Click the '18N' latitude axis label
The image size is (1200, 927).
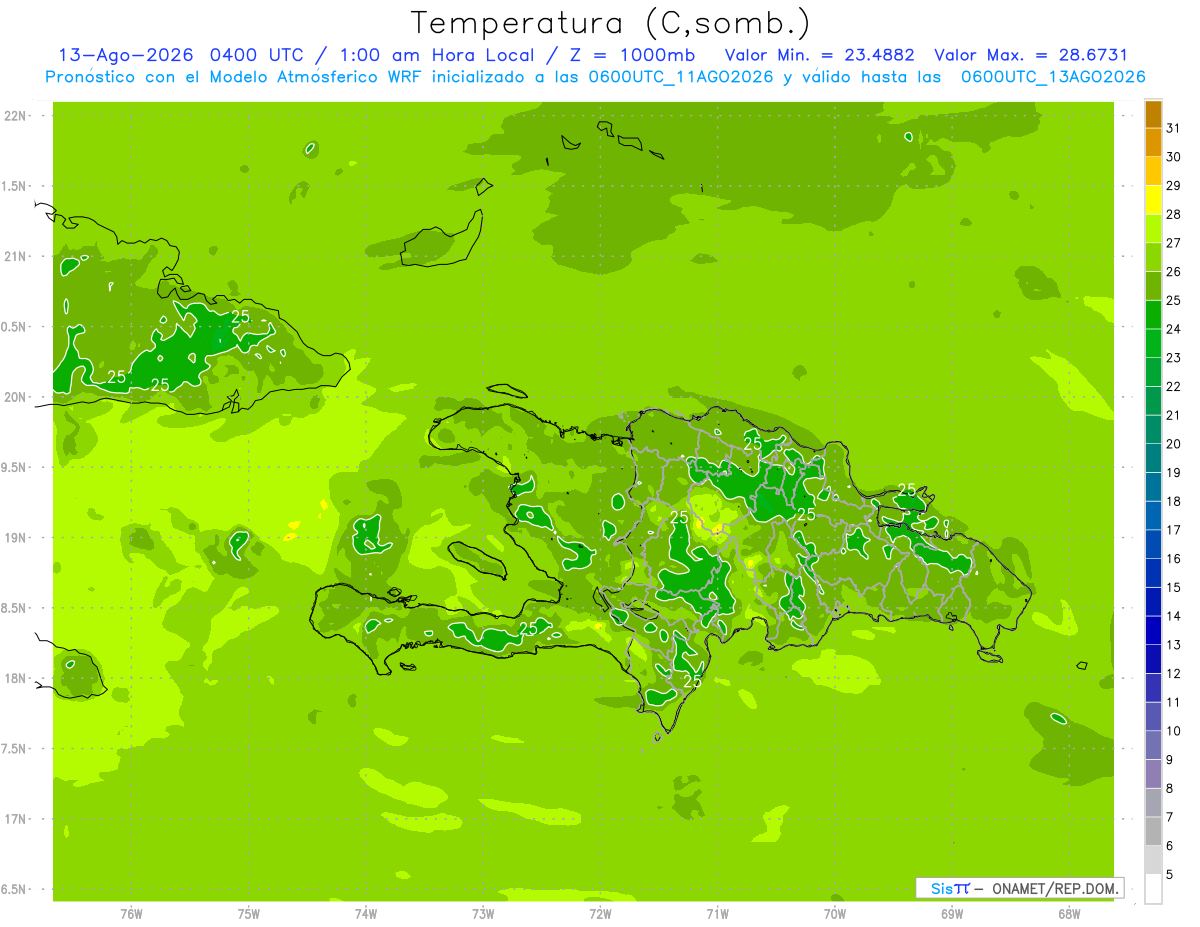pos(15,679)
